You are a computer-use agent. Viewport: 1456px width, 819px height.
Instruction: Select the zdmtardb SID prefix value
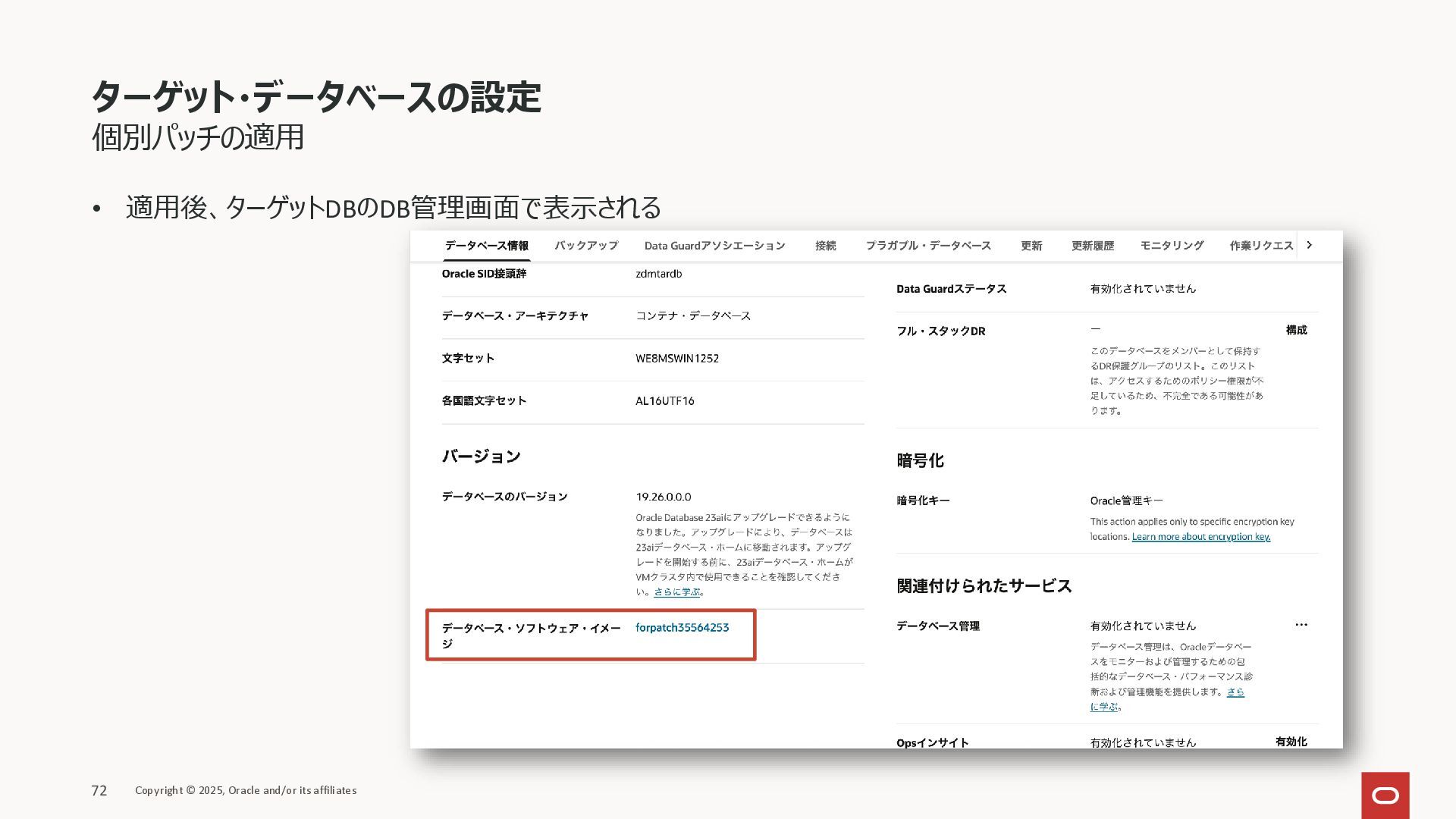click(658, 274)
